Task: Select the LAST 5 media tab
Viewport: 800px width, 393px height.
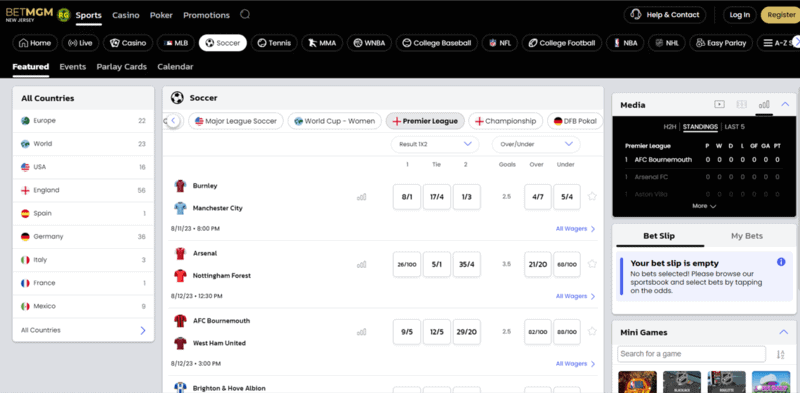Action: (x=734, y=127)
